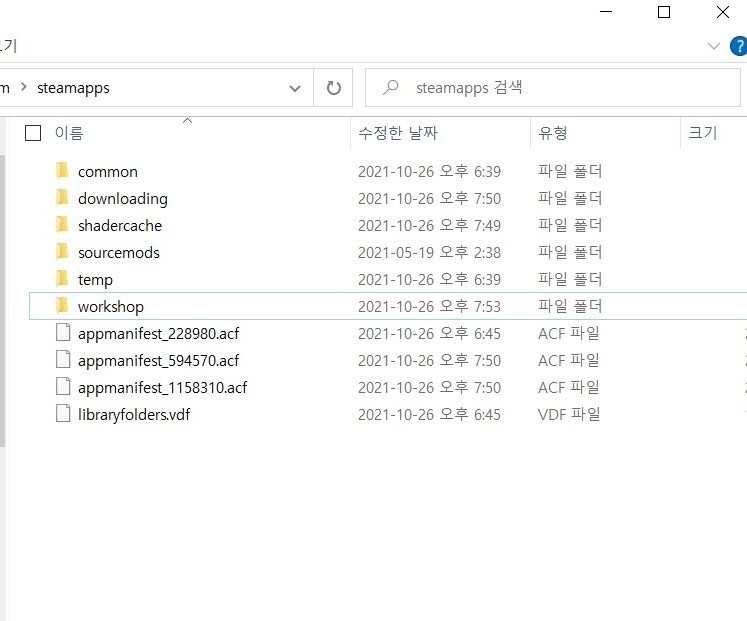Click the appmanifest_1158310.acf file icon

click(63, 387)
